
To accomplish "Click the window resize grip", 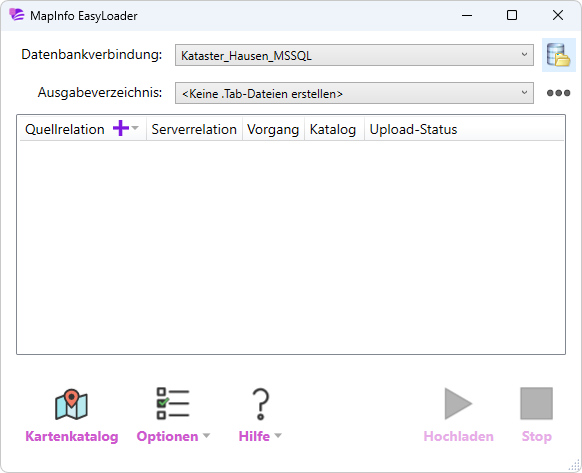I will [x=575, y=465].
